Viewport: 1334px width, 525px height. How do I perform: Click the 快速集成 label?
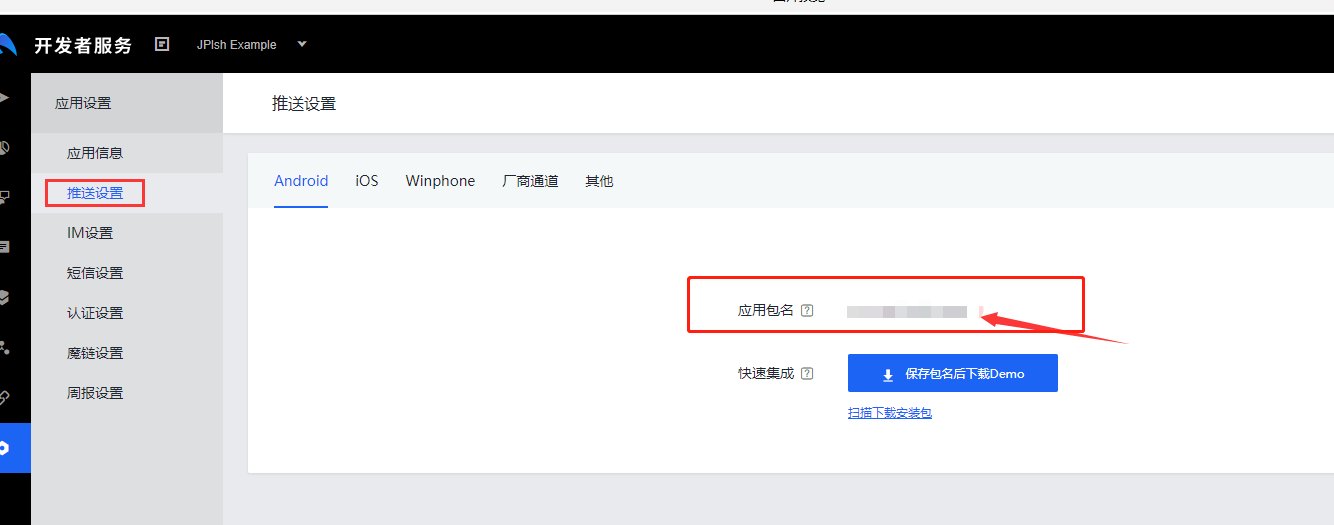point(765,373)
